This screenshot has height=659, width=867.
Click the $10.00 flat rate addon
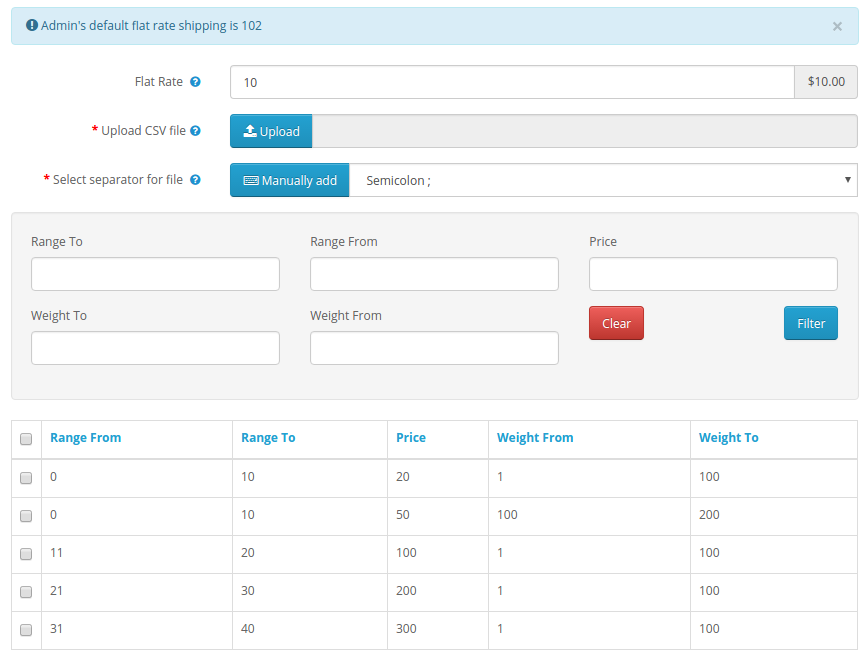point(826,82)
